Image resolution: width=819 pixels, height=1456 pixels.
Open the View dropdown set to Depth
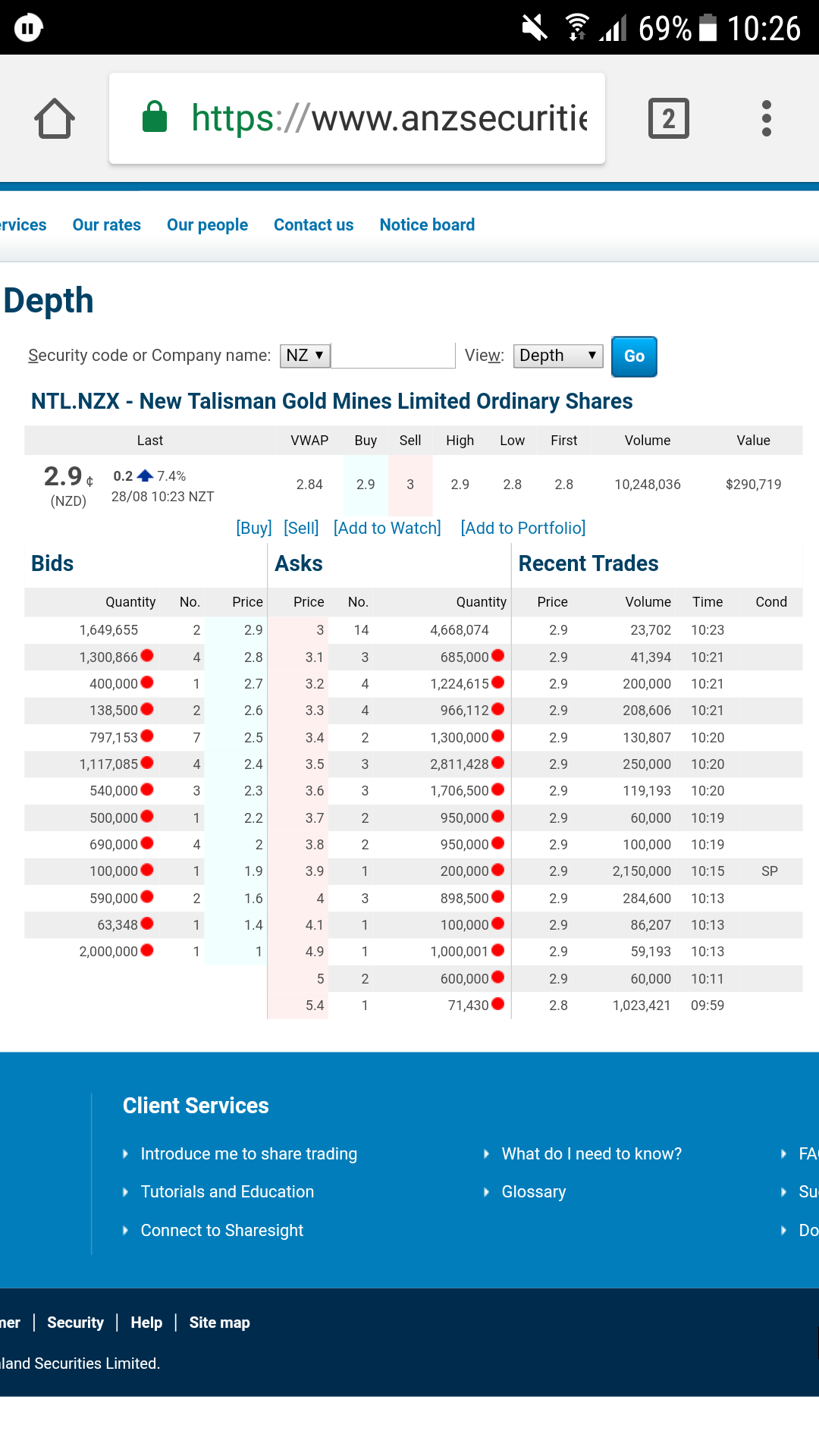click(x=558, y=356)
